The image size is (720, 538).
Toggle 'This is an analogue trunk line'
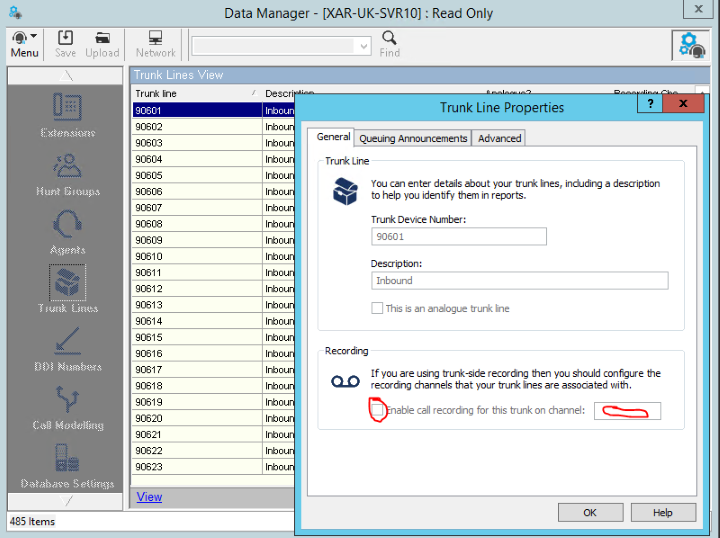tap(377, 309)
